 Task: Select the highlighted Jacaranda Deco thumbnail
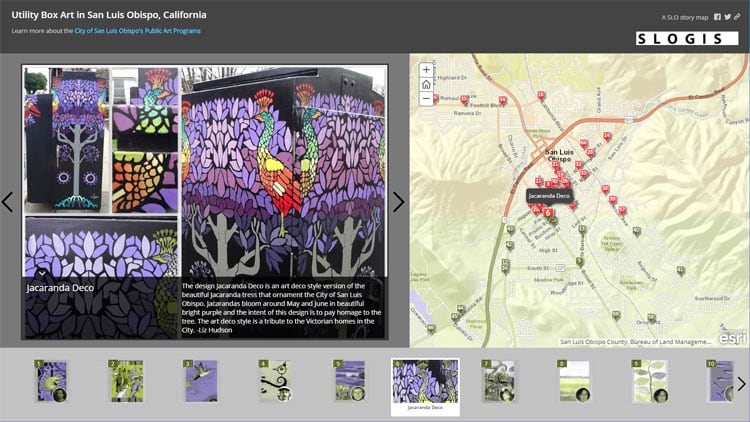tap(425, 387)
